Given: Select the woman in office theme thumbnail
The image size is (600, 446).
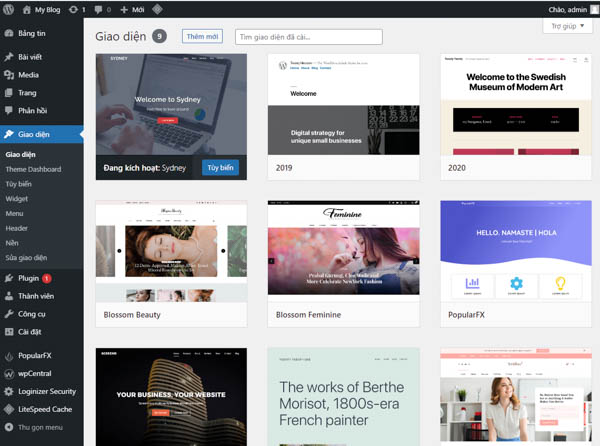Looking at the screenshot, I should (x=516, y=397).
